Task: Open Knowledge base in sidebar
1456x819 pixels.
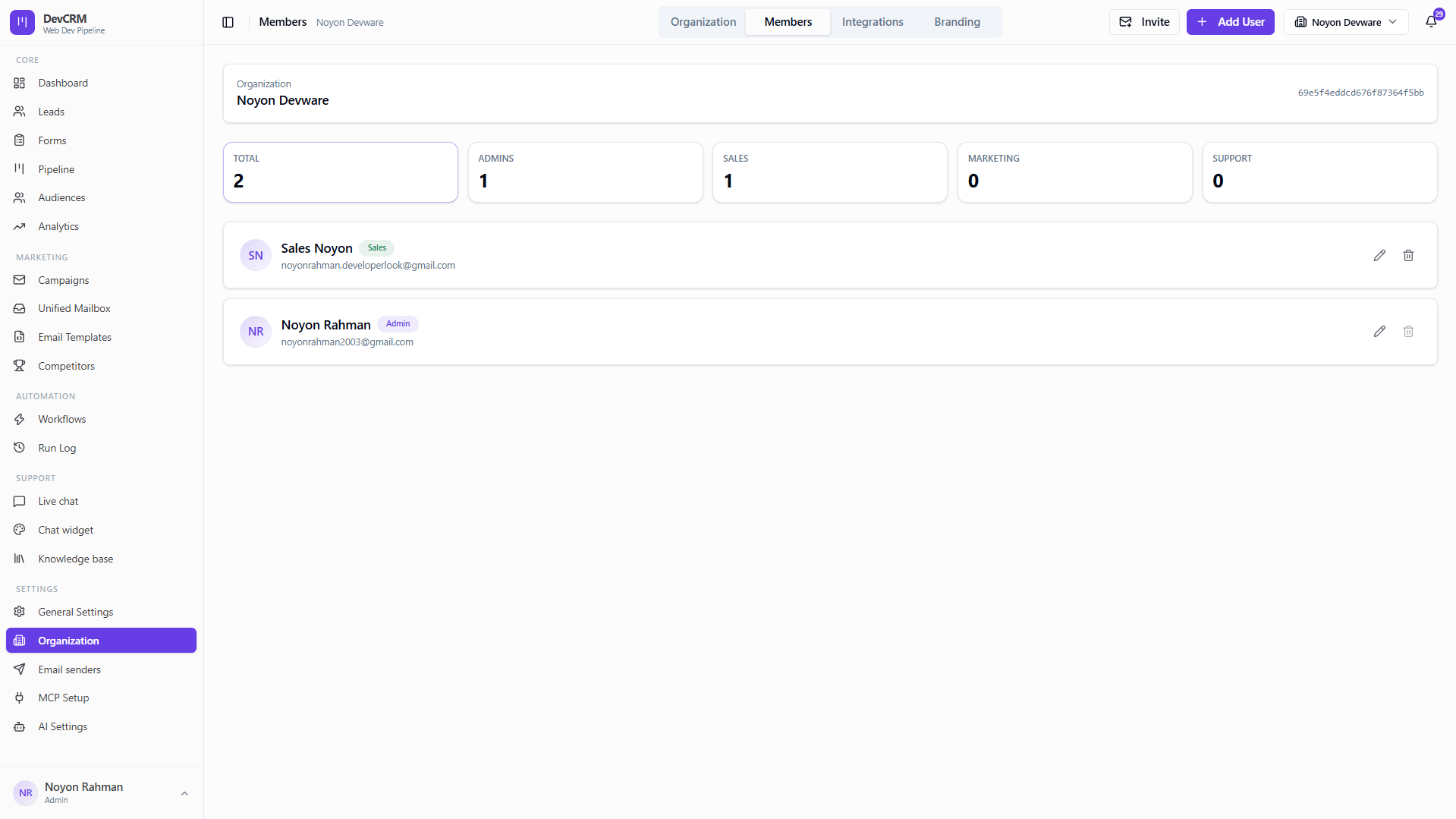Action: [x=101, y=559]
